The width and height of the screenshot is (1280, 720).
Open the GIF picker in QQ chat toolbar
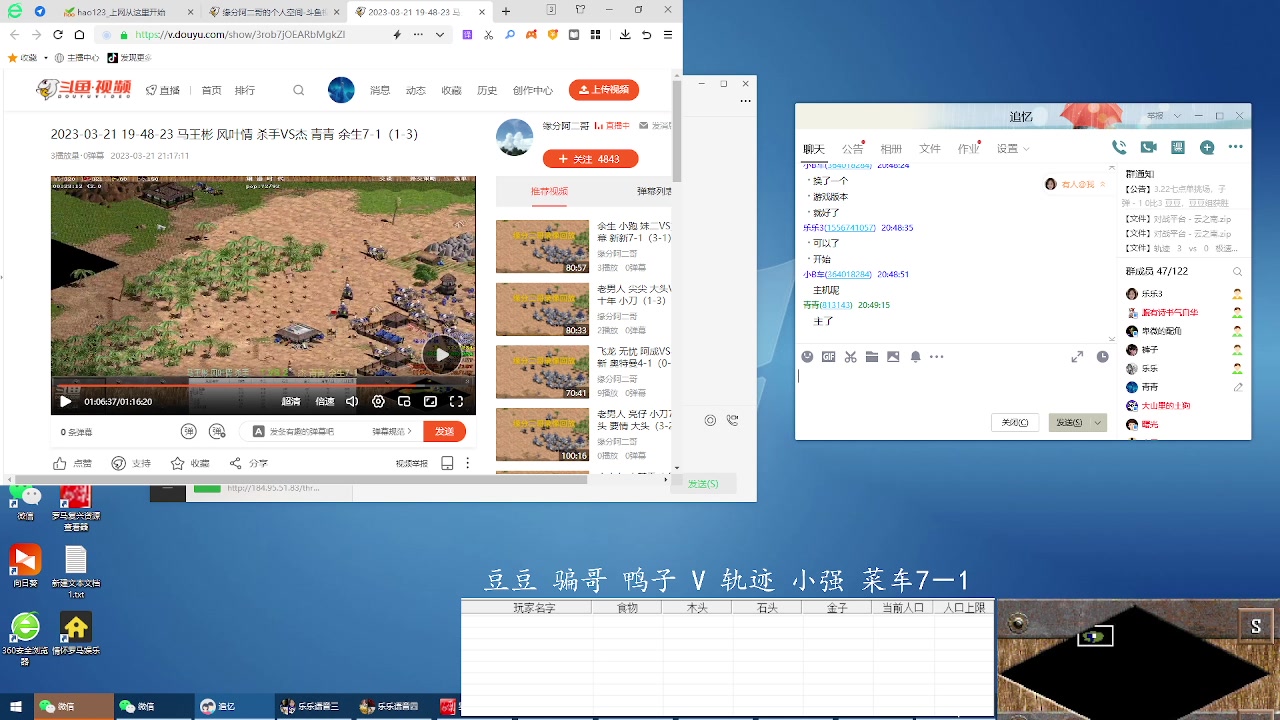point(828,357)
